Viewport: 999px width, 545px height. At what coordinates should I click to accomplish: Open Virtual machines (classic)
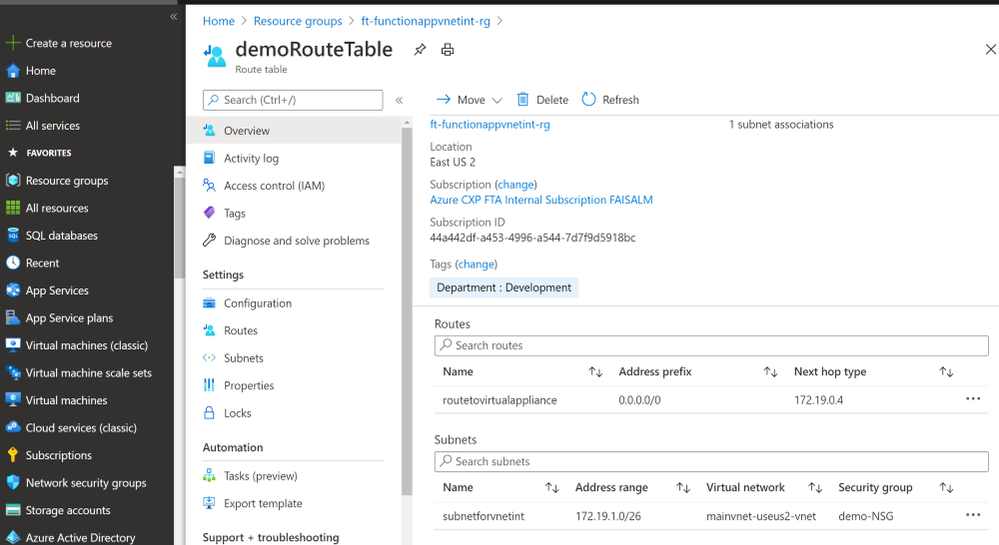[x=86, y=345]
